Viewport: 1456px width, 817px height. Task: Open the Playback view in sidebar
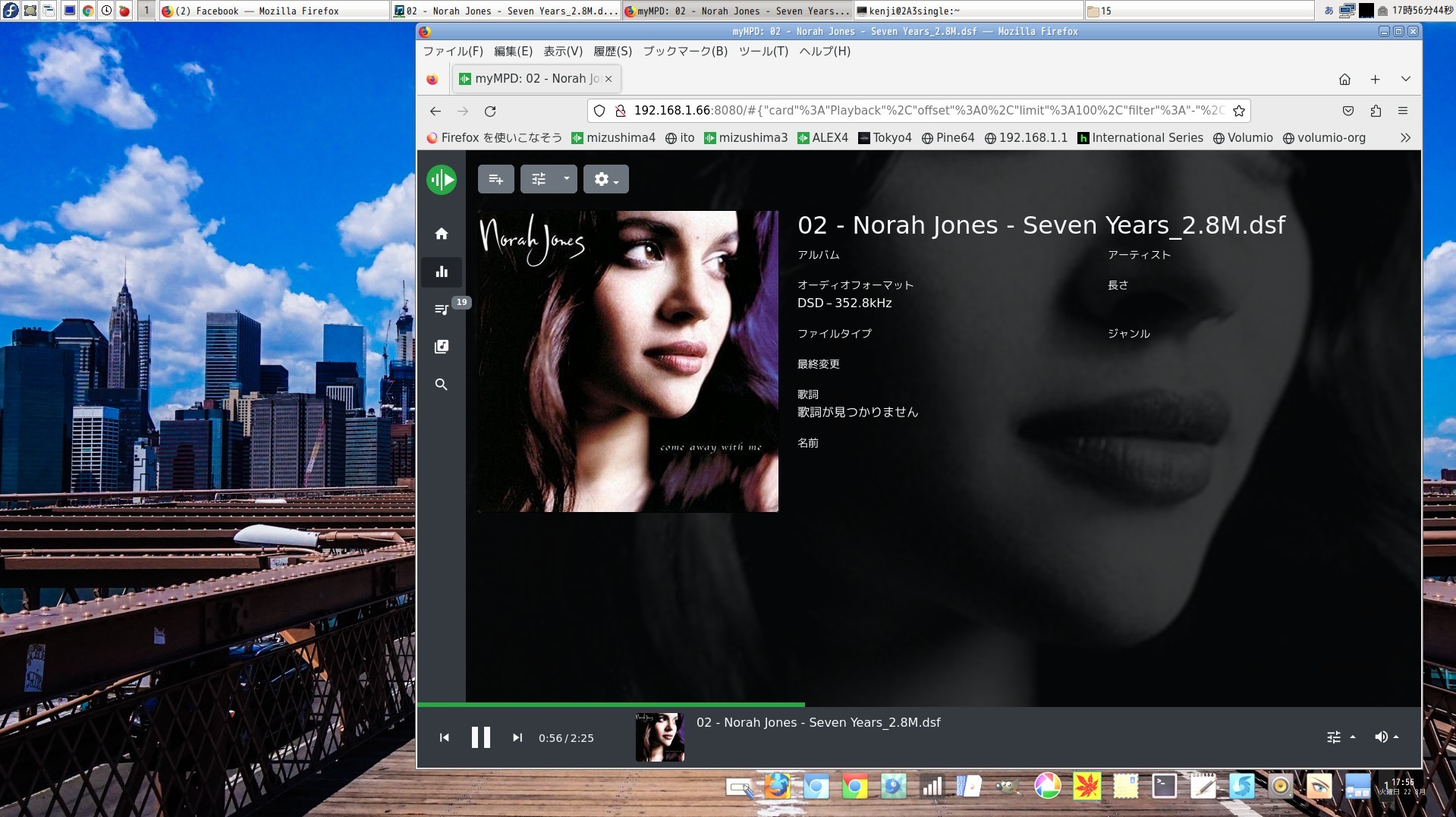(x=442, y=272)
